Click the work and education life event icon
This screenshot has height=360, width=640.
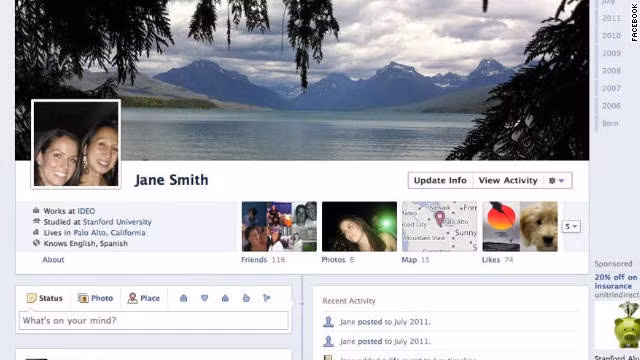[x=184, y=298]
